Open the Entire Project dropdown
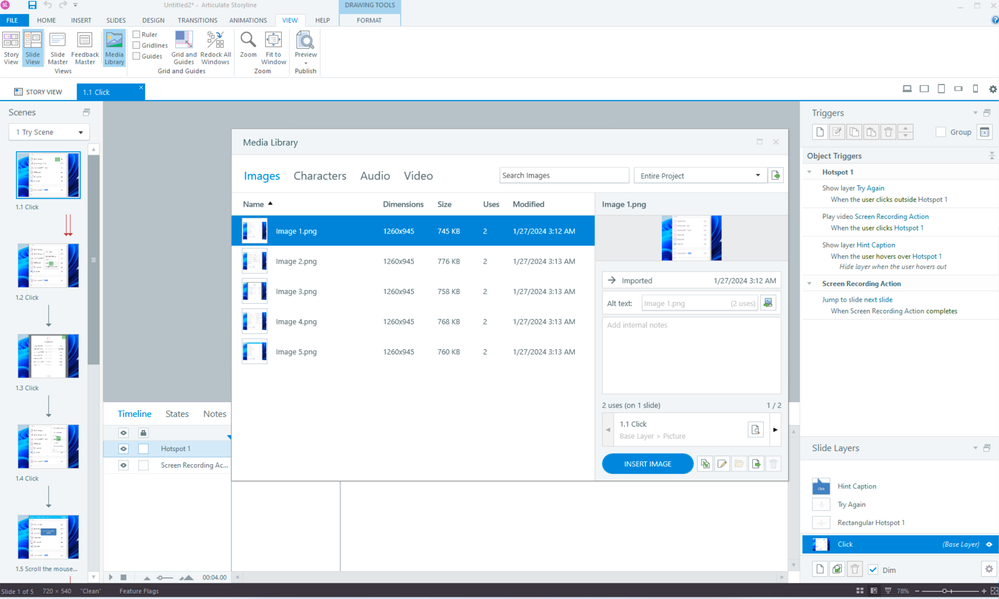 coord(700,176)
